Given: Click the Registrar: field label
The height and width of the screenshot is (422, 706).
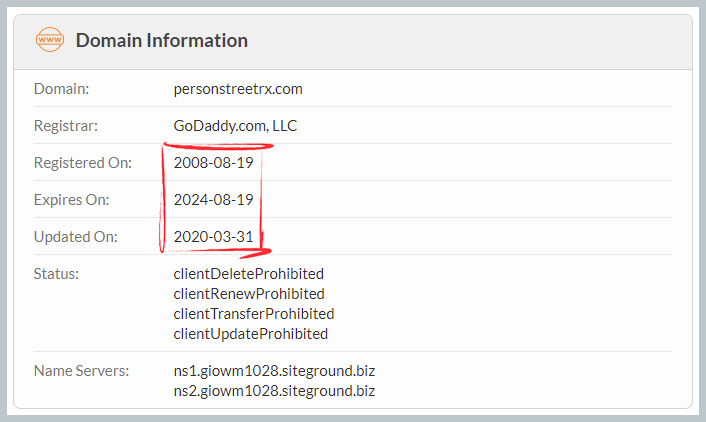Looking at the screenshot, I should pyautogui.click(x=66, y=126).
